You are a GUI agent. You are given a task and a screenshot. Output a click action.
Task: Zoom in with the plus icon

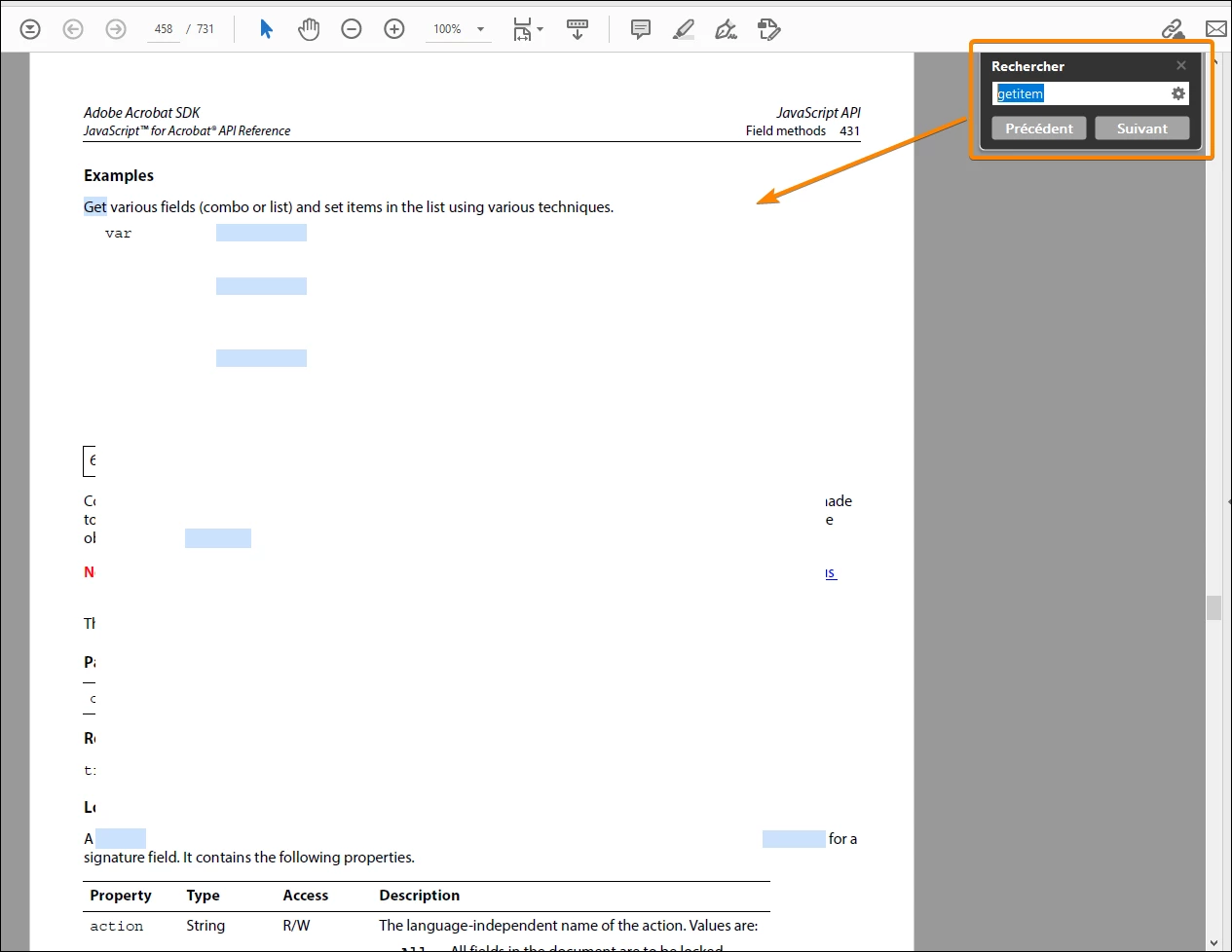tap(394, 29)
